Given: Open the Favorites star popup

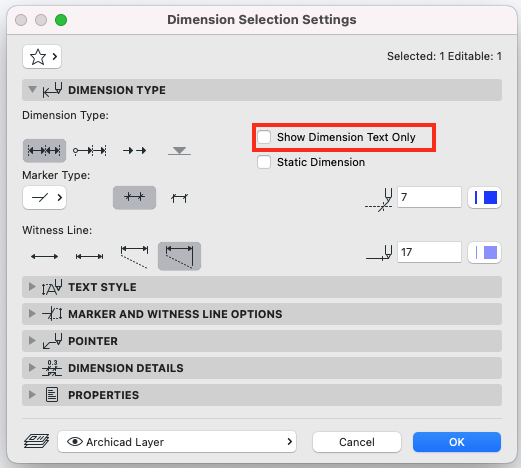Looking at the screenshot, I should pos(42,57).
